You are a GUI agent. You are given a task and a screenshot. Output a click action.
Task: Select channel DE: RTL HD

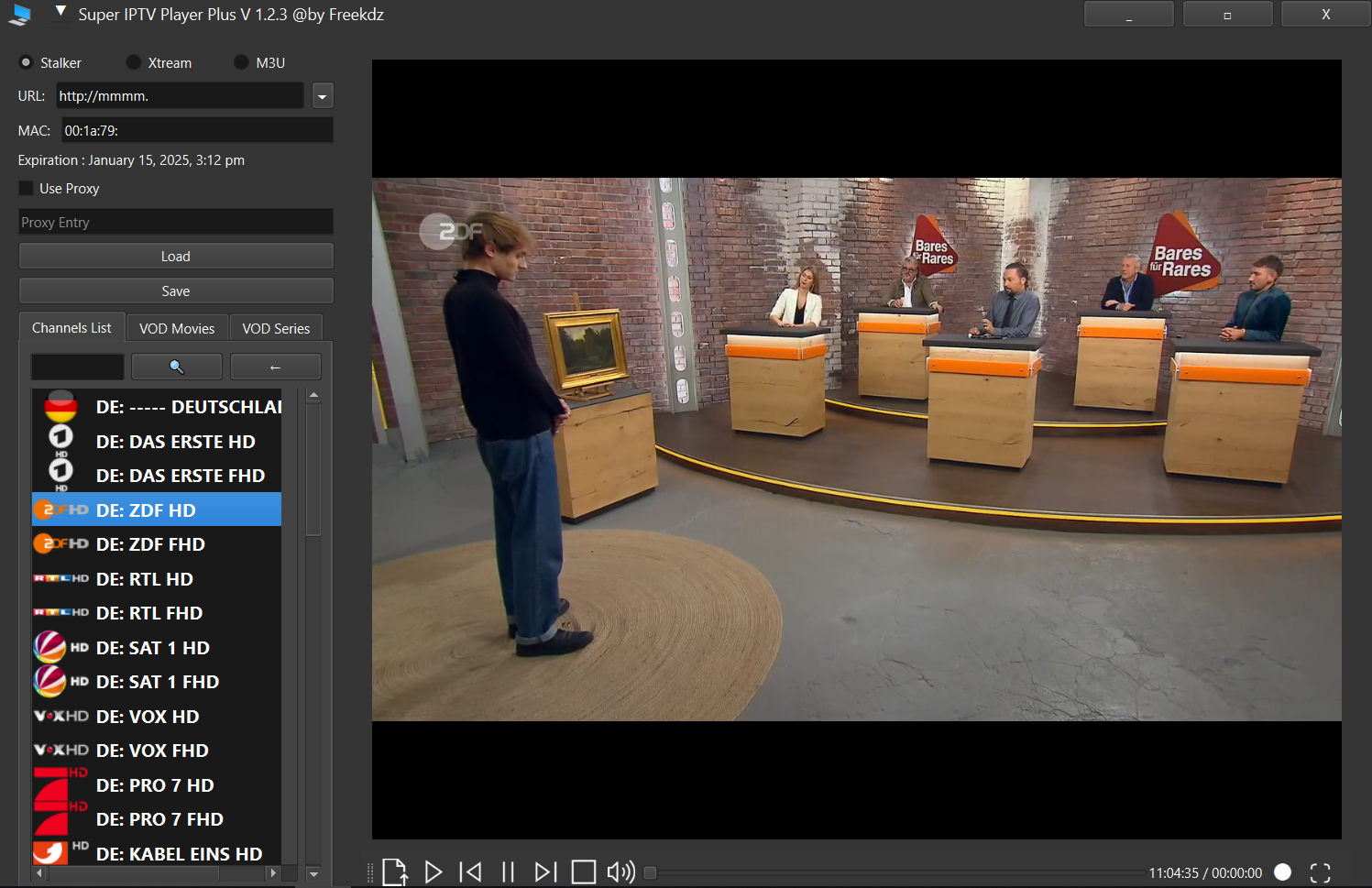(x=157, y=578)
